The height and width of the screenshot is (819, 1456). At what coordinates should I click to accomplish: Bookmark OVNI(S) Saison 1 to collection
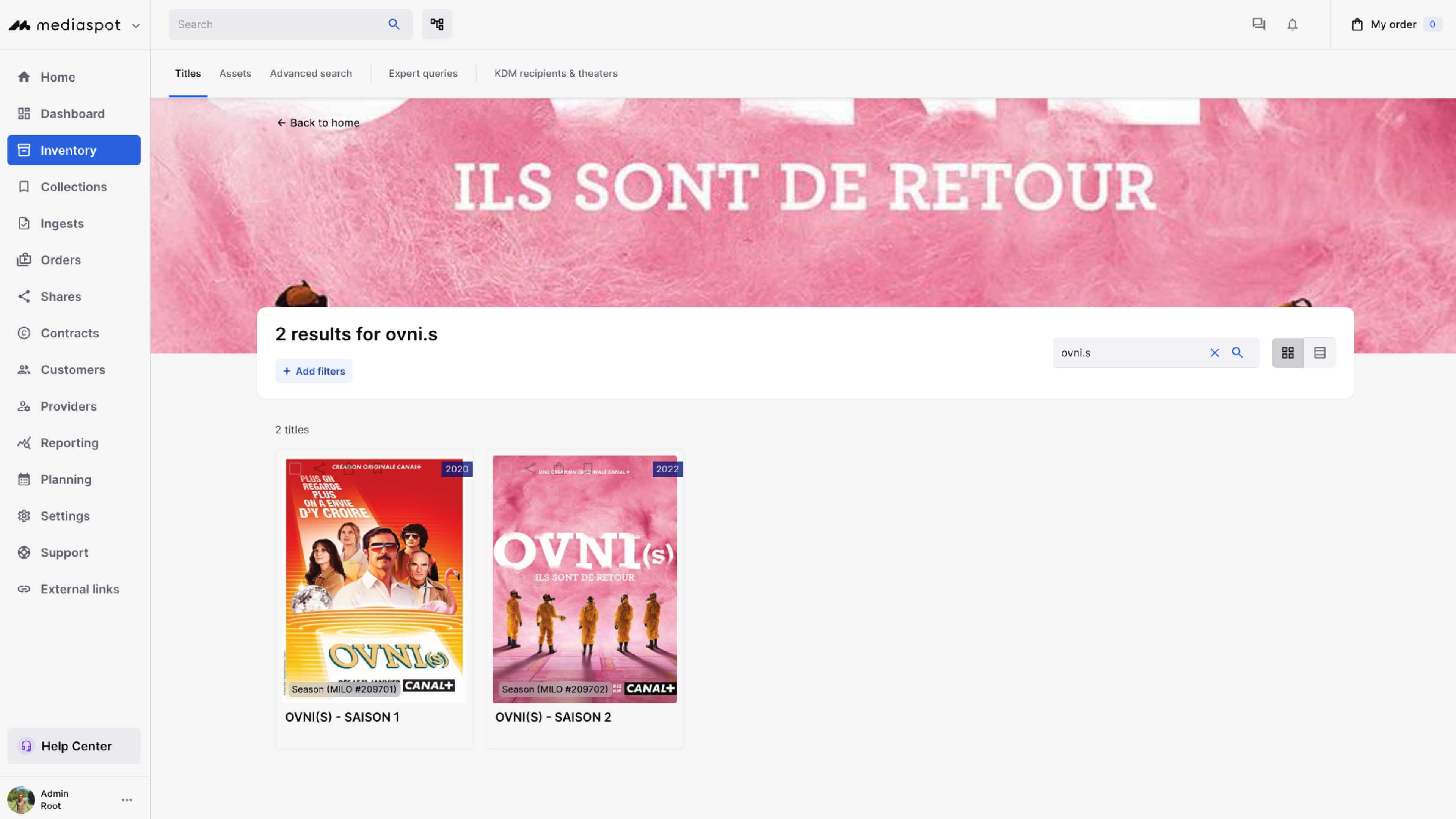point(378,469)
